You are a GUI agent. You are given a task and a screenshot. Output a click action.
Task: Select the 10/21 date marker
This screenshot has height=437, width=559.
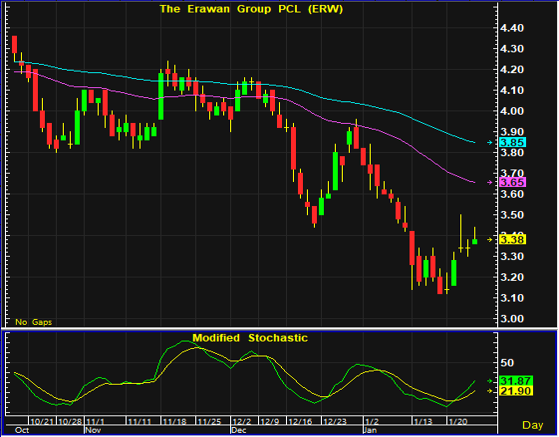[42, 422]
